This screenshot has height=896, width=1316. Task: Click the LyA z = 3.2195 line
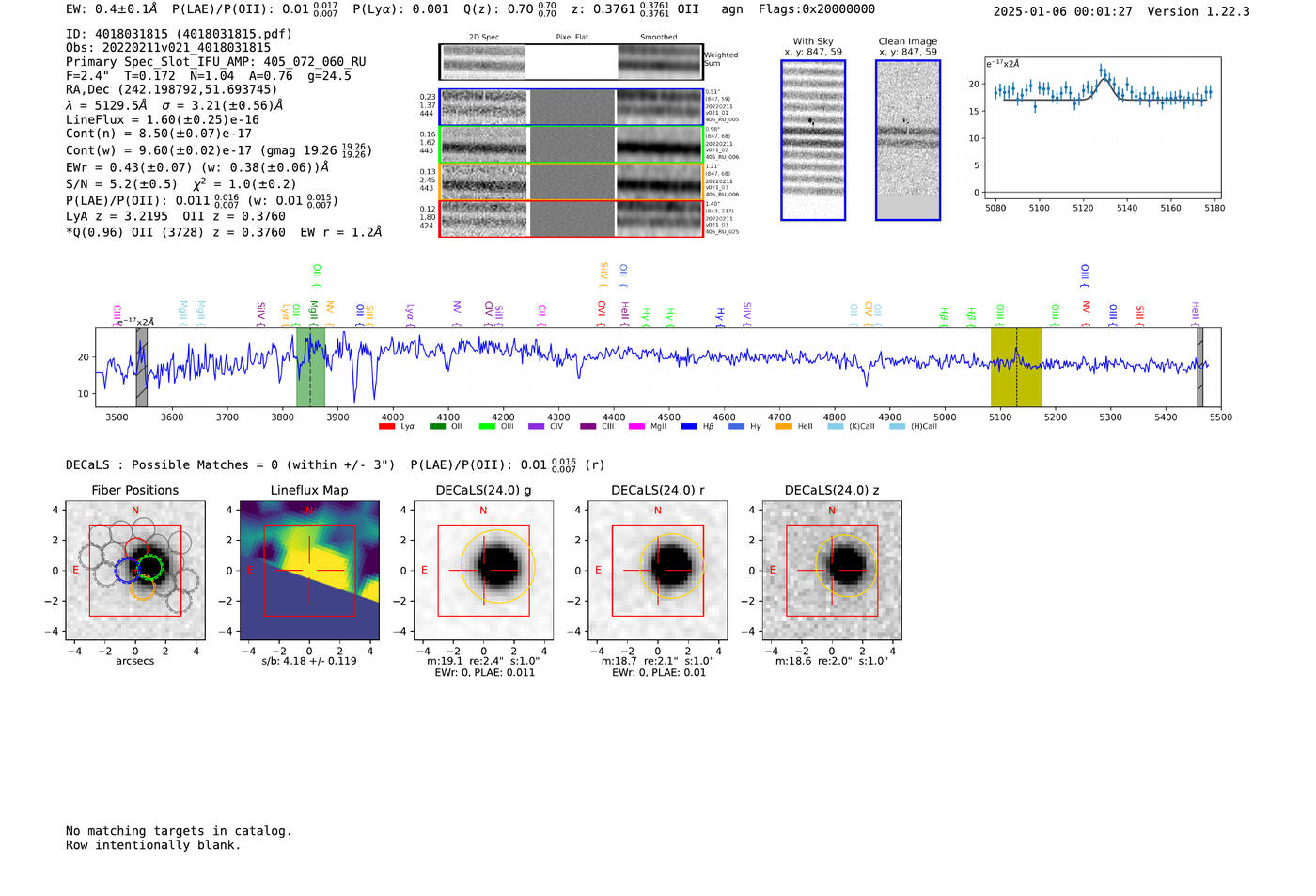tap(176, 216)
